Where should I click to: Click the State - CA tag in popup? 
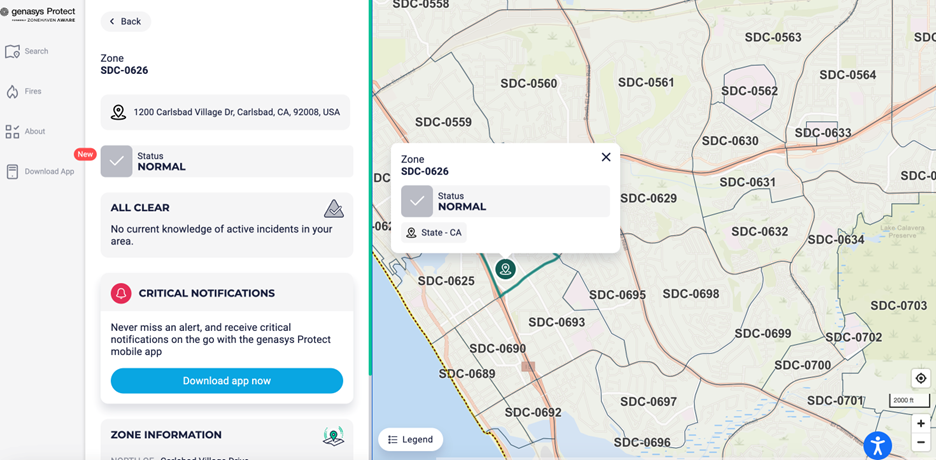[x=434, y=233]
